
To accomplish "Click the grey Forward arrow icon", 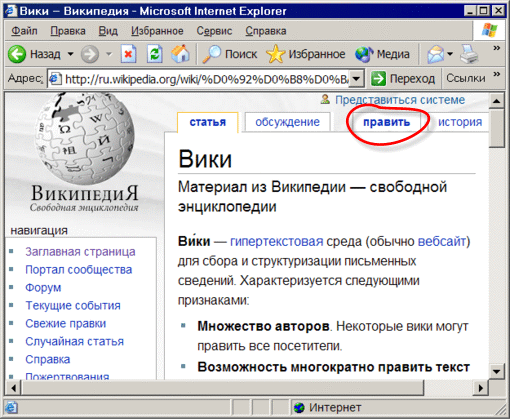I will tap(90, 54).
